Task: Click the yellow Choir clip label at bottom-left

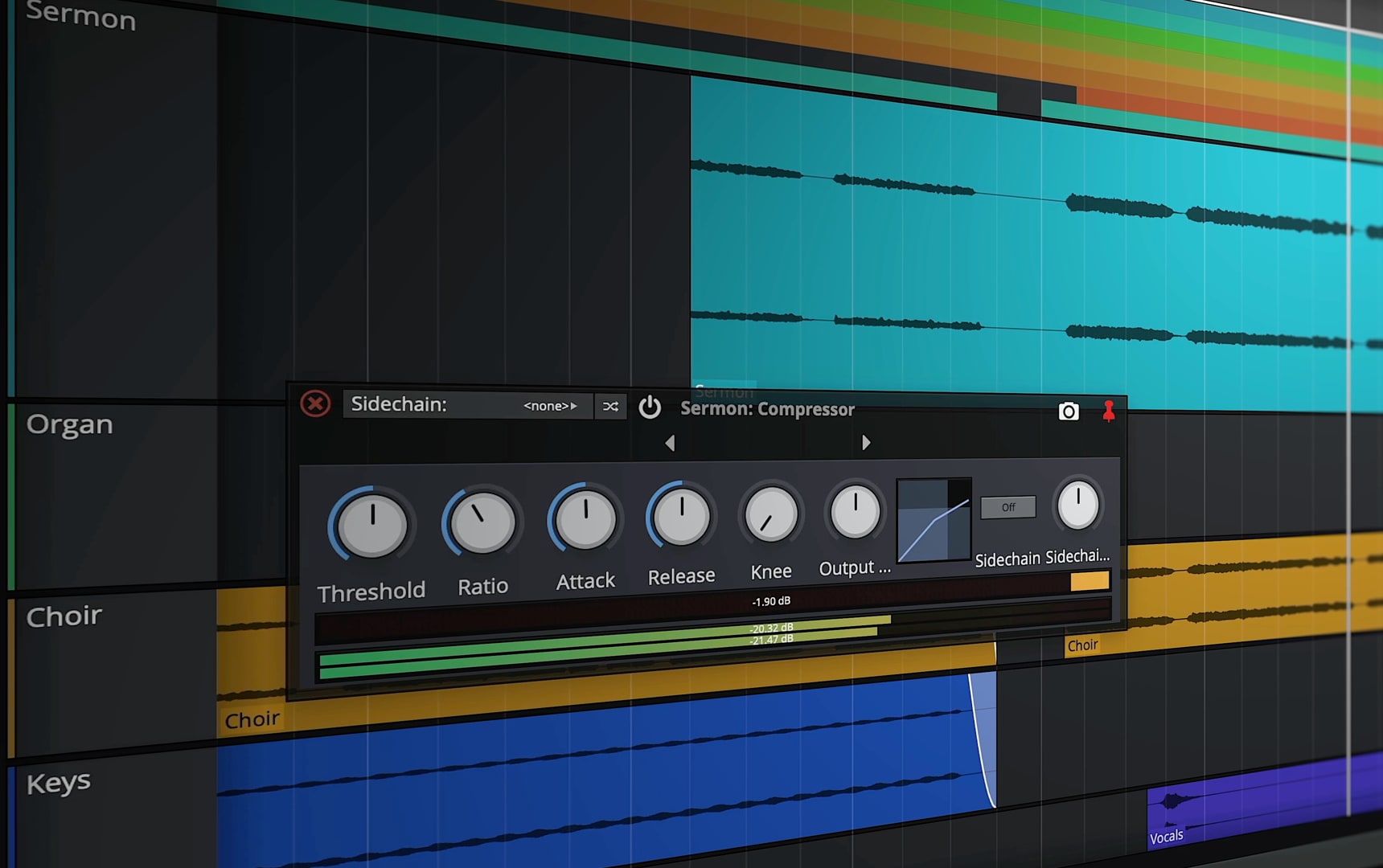Action: 252,719
